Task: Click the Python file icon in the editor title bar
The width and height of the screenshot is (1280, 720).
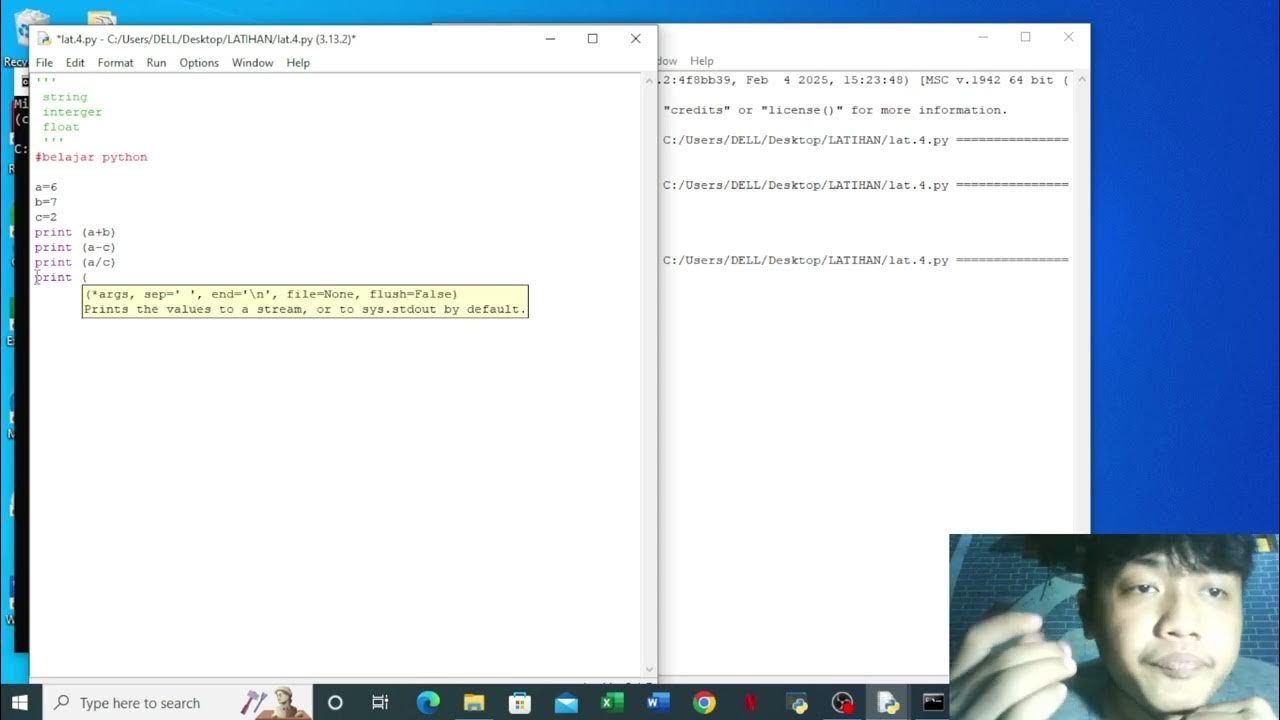Action: (44, 39)
